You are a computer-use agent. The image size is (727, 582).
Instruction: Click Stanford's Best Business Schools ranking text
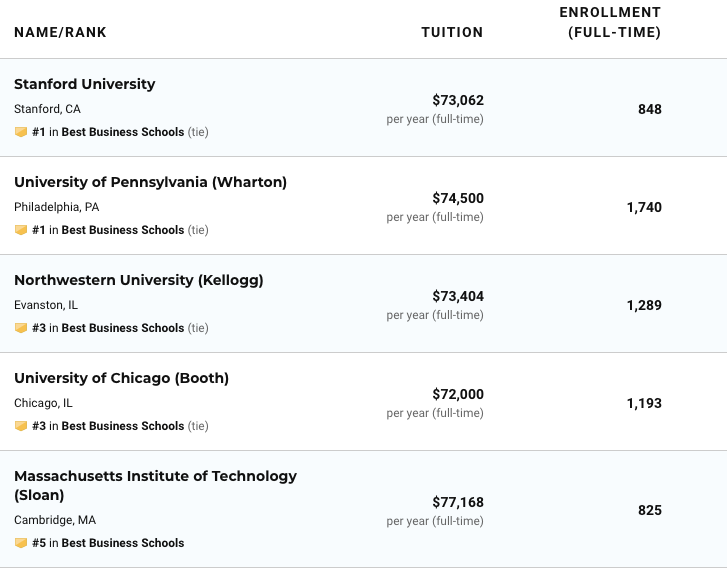click(x=123, y=132)
